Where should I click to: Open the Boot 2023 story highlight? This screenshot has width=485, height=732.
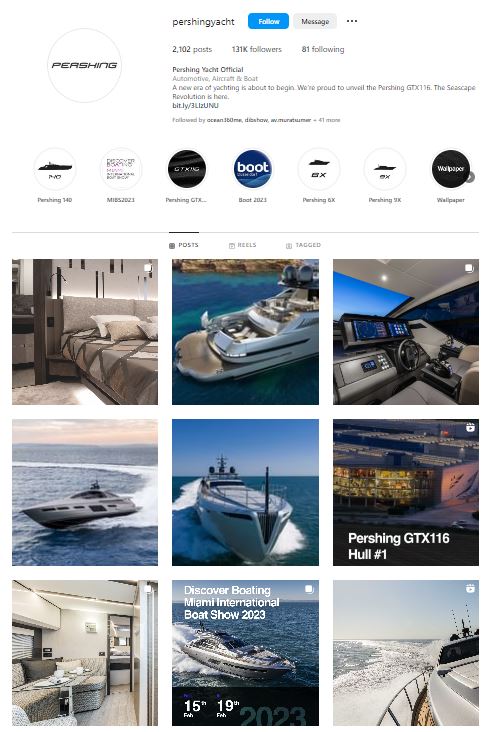253,169
